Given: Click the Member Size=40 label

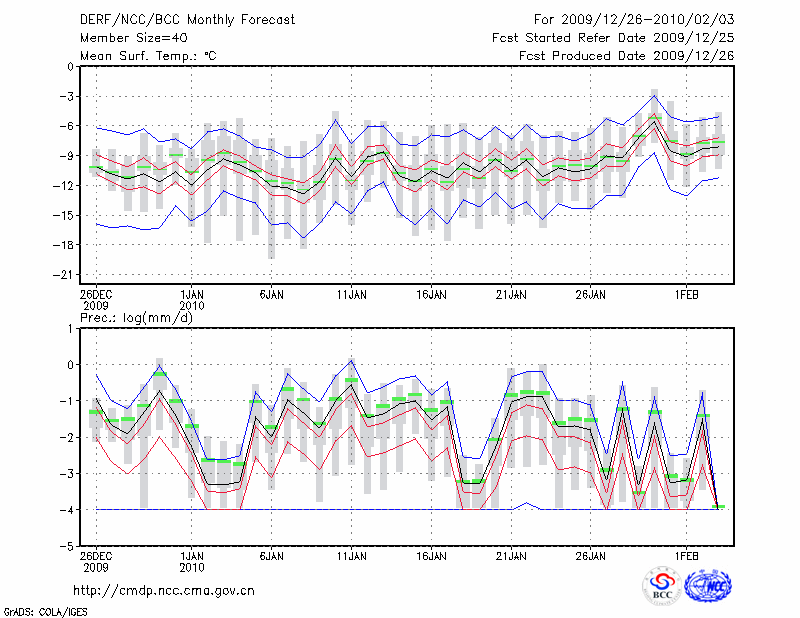Looking at the screenshot, I should tap(127, 37).
